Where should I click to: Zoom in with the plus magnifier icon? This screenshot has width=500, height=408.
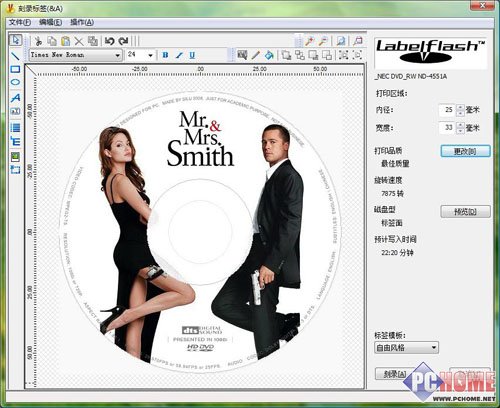(310, 41)
